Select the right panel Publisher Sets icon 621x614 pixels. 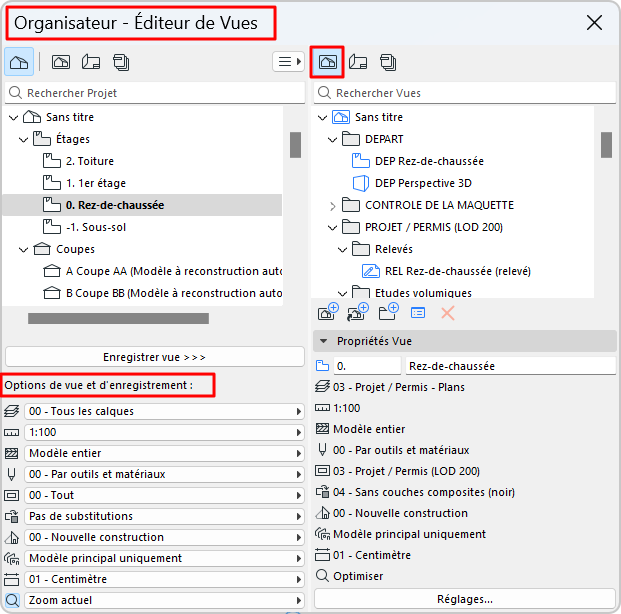point(387,62)
